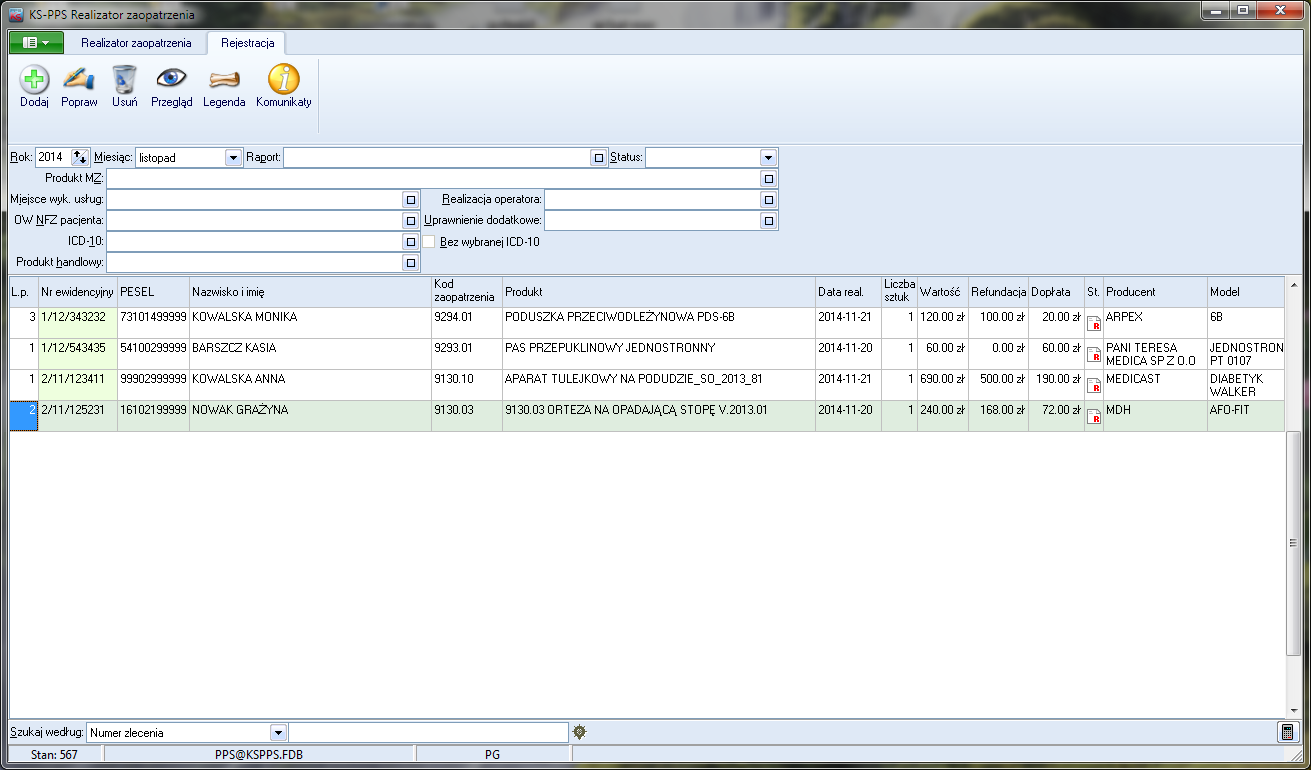Click status icon in KOWALSKA MONIKA row
1311x770 pixels.
(x=1094, y=324)
